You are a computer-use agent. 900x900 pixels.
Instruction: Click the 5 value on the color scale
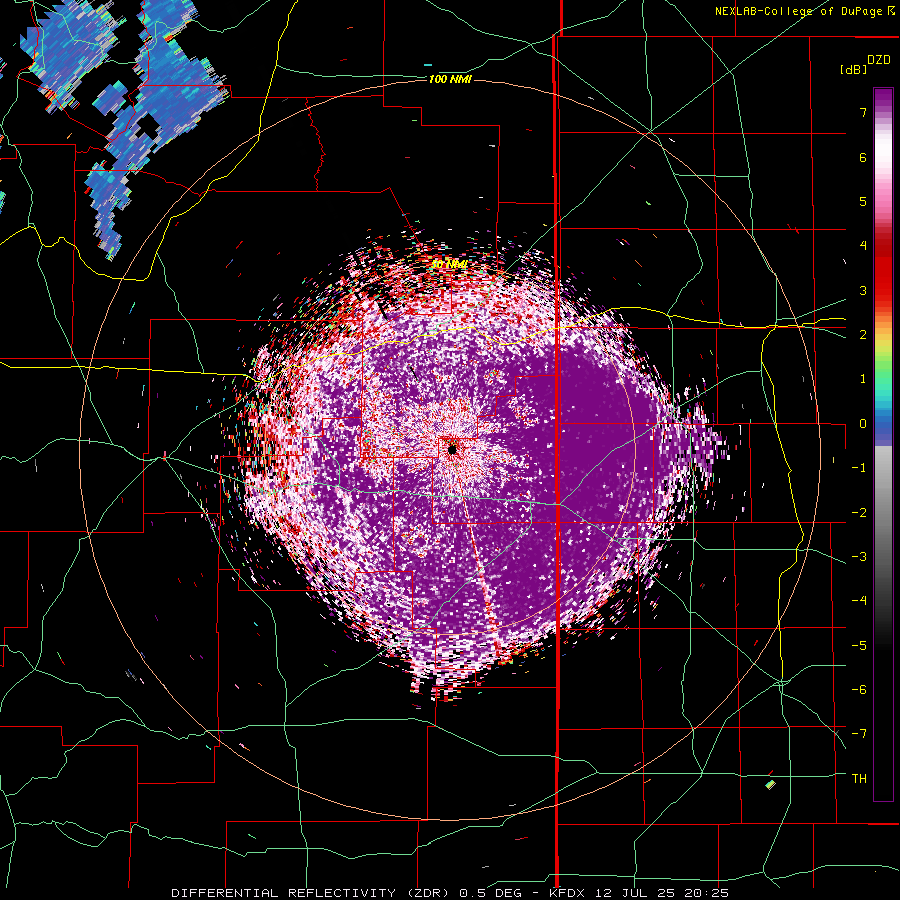click(x=863, y=201)
